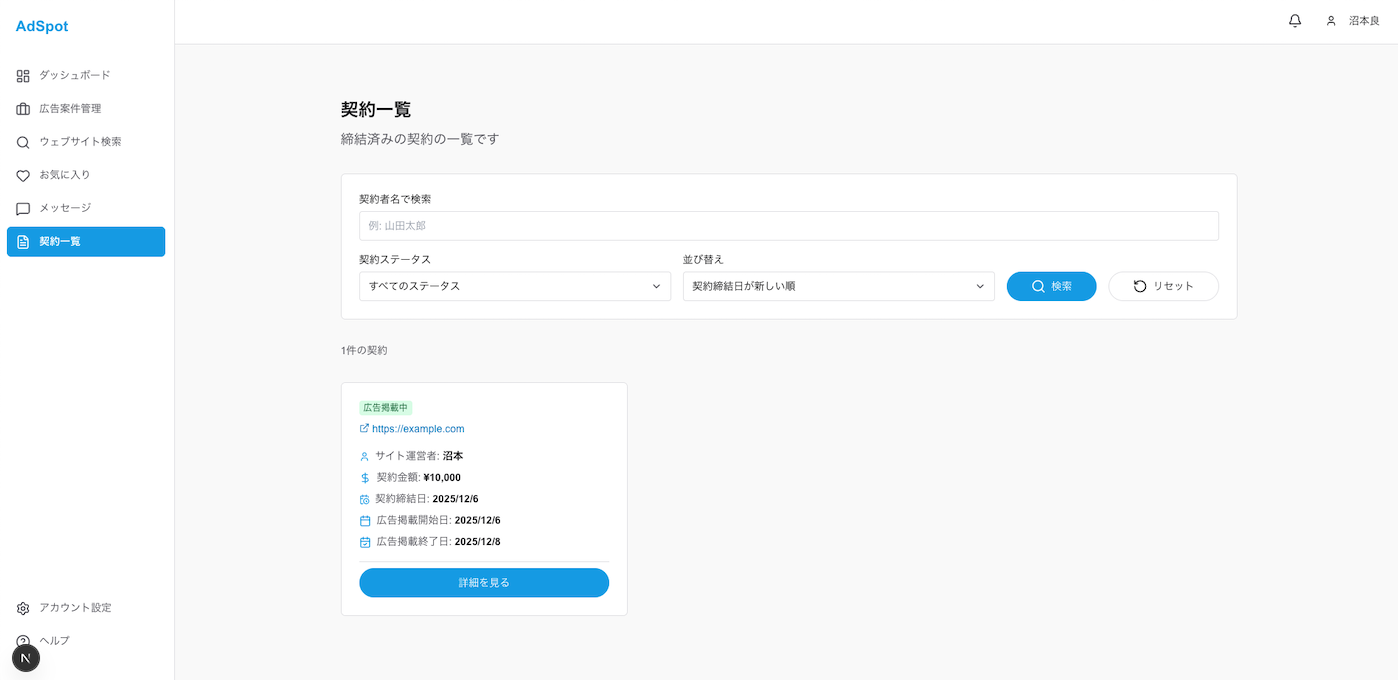The height and width of the screenshot is (680, 1398).
Task: Click inside the 契約者名で検索 input field
Action: tap(789, 225)
